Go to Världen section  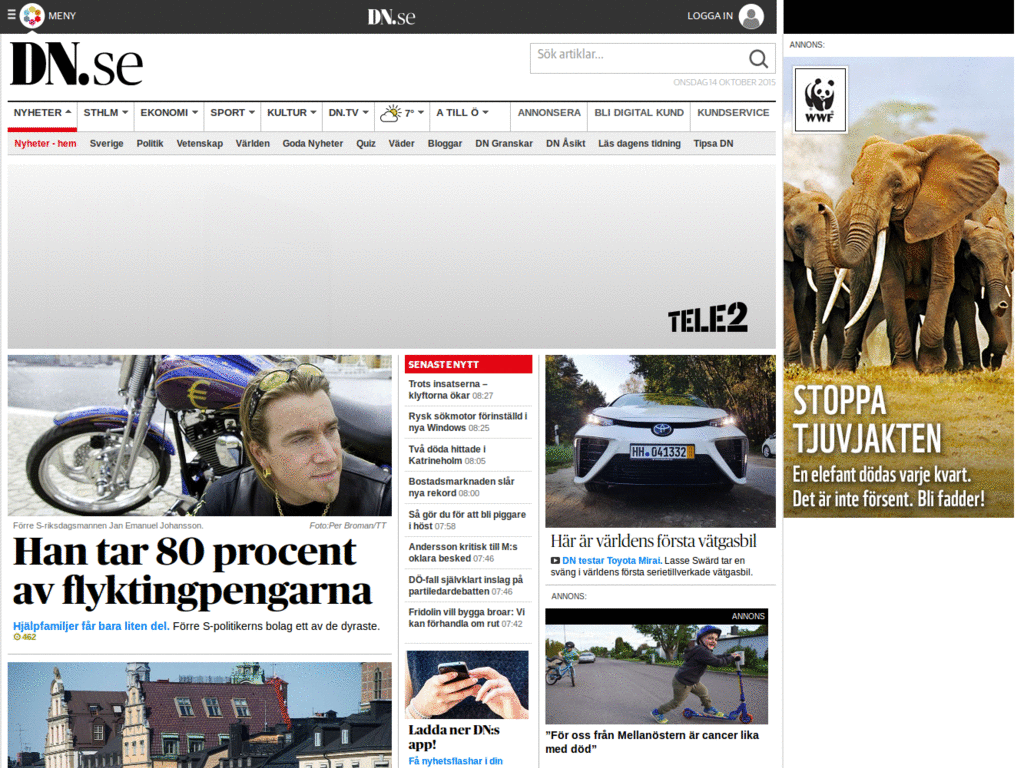coord(252,144)
